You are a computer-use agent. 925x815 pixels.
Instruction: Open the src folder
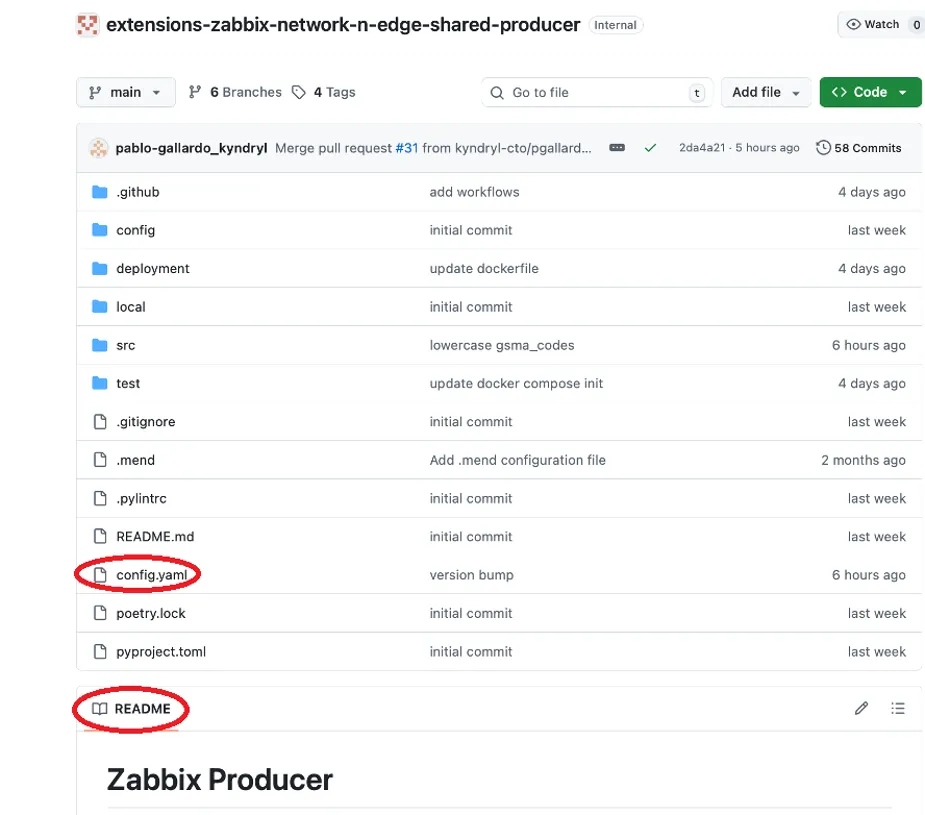pyautogui.click(x=125, y=345)
